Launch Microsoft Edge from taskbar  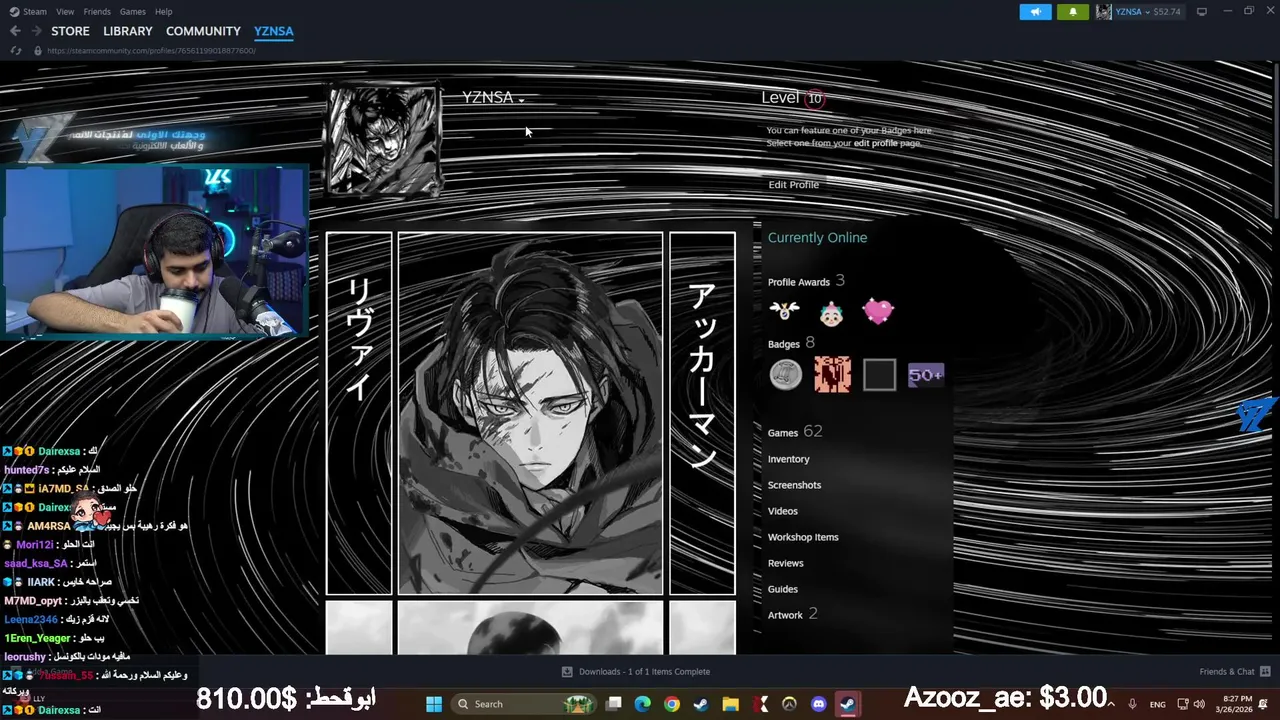(x=643, y=704)
